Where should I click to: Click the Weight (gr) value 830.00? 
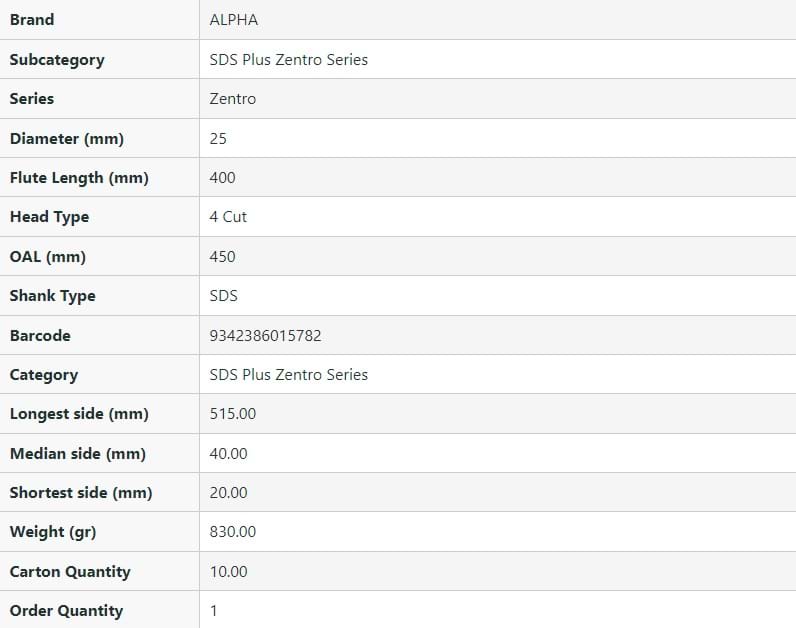click(232, 532)
